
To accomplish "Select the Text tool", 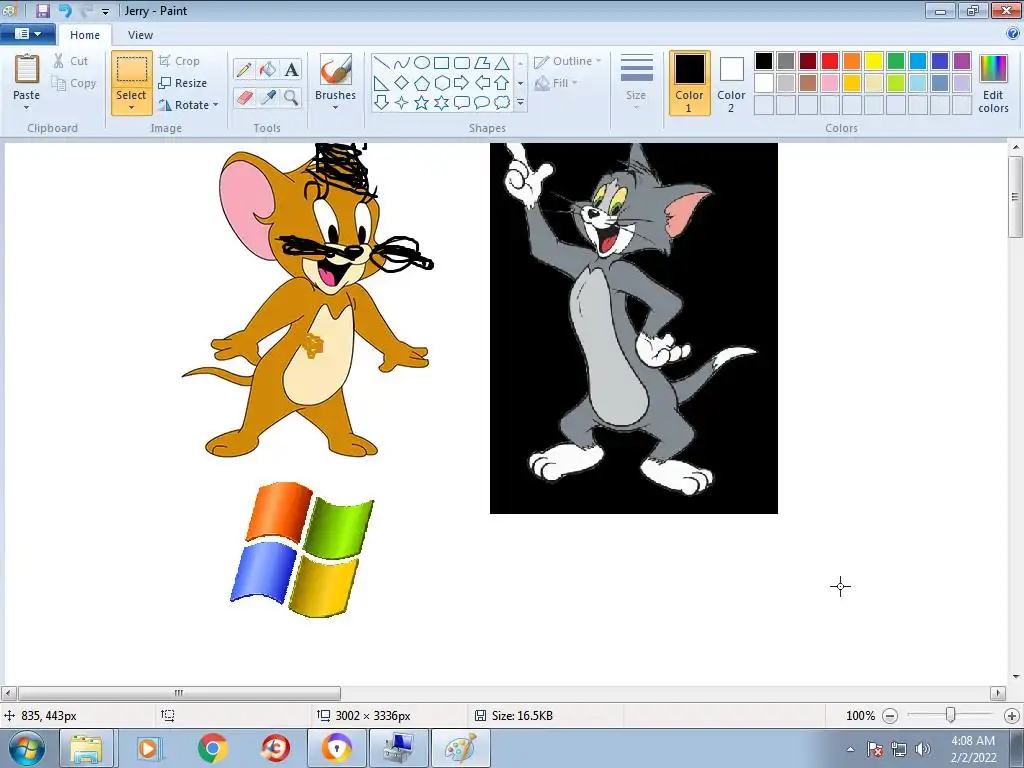I will [291, 69].
